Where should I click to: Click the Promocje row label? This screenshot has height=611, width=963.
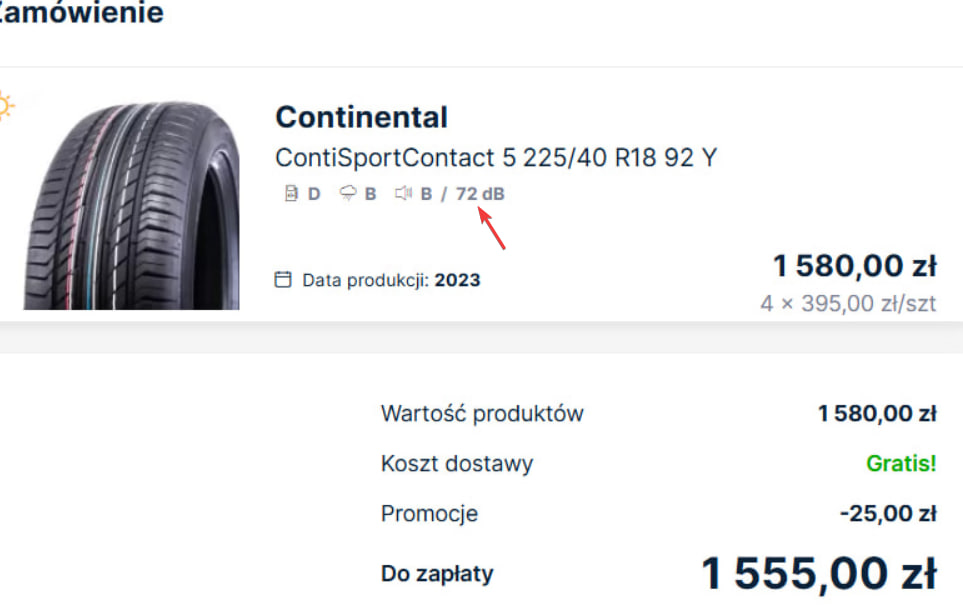(429, 514)
